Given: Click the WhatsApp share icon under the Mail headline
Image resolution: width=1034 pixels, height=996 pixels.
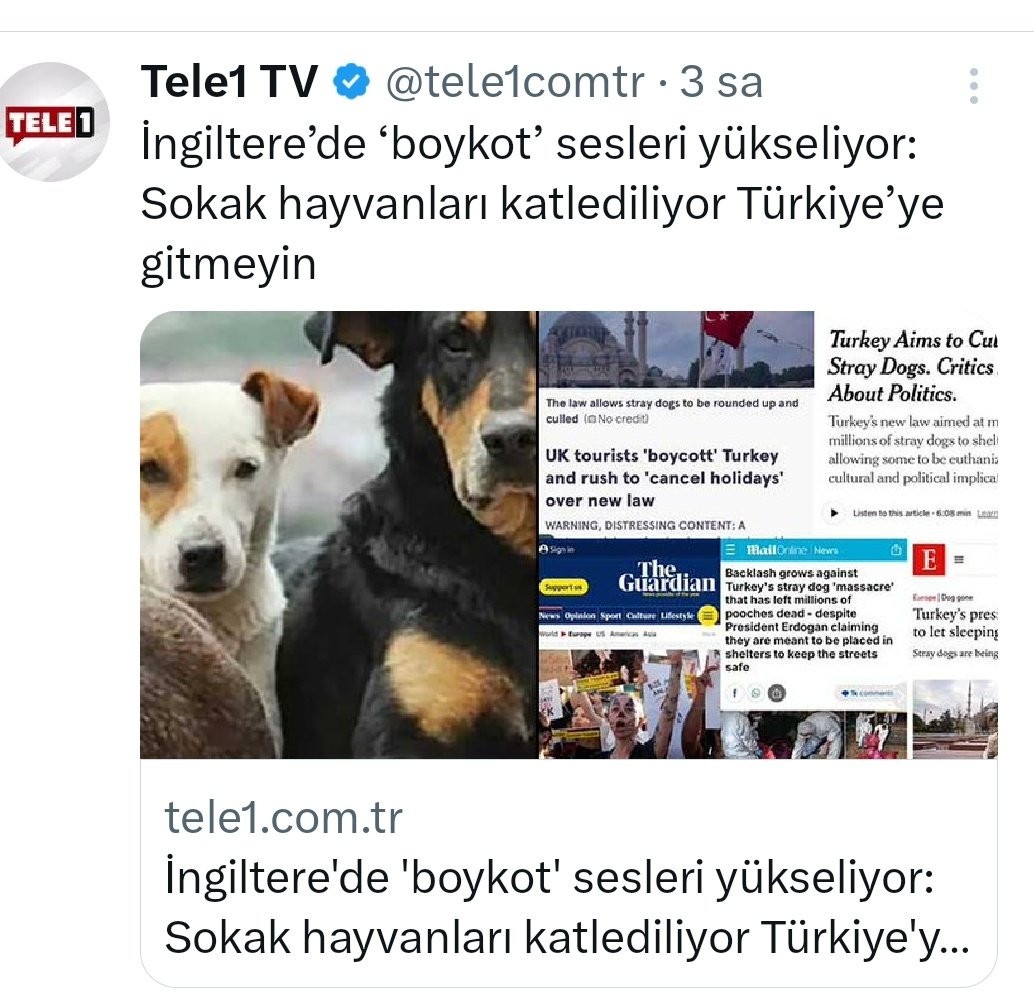Looking at the screenshot, I should click(756, 693).
